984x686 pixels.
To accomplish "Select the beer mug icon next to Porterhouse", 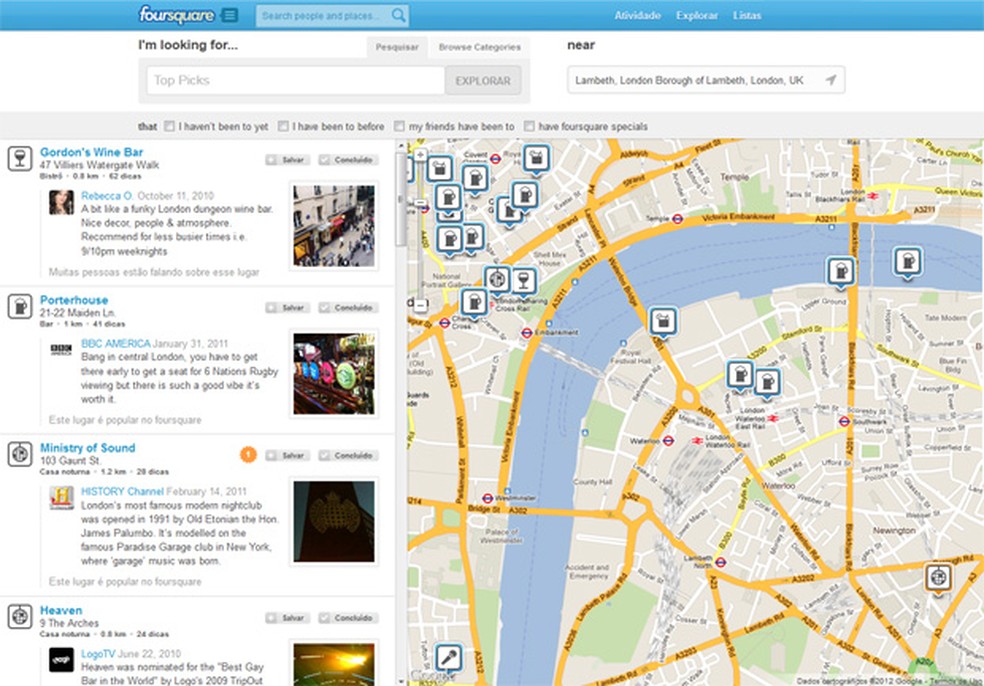I will click(19, 307).
